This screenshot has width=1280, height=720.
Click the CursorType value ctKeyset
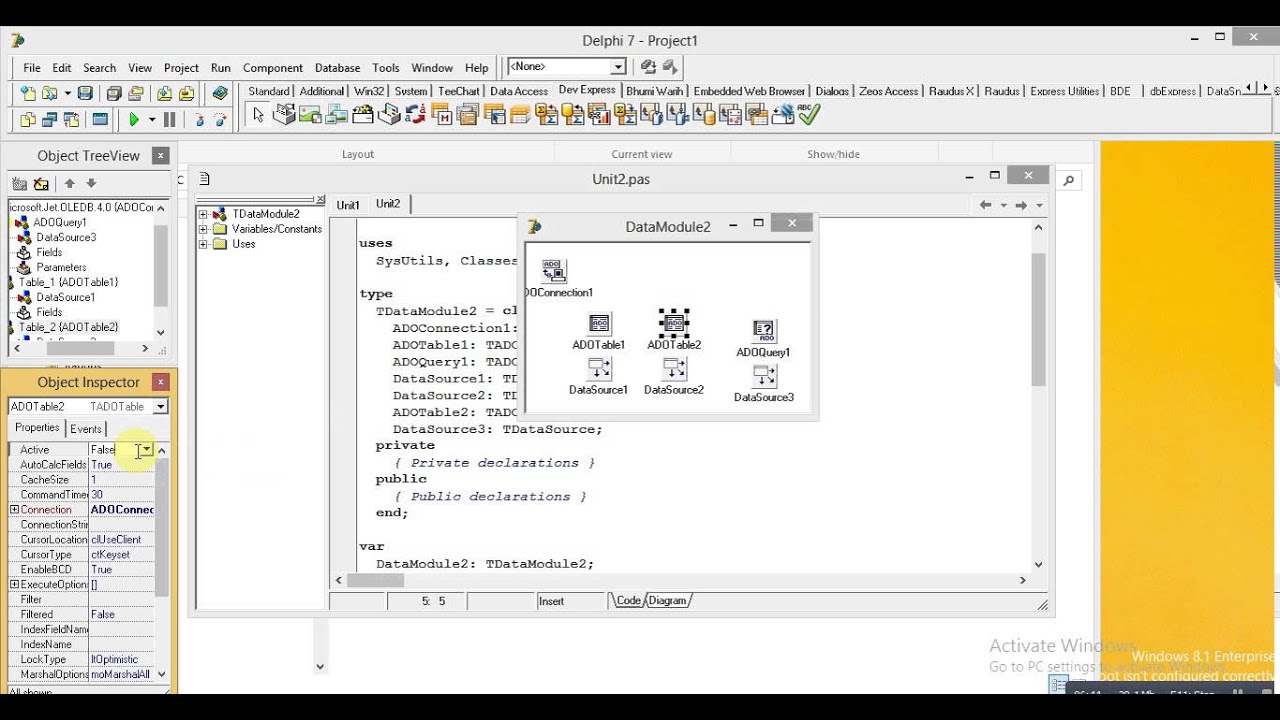click(x=121, y=555)
